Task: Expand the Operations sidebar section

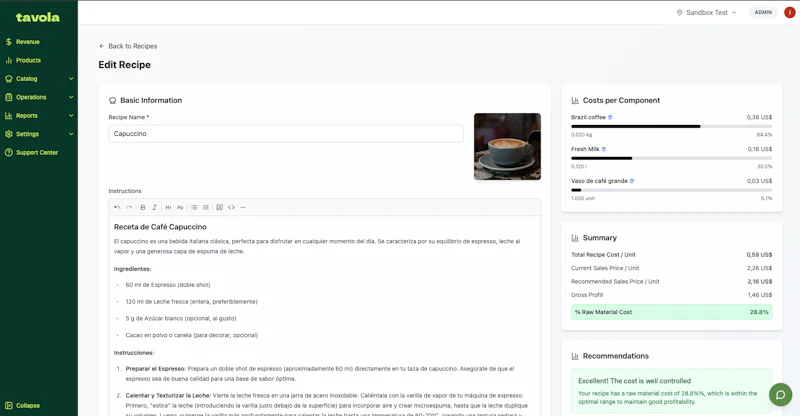Action: [39, 97]
